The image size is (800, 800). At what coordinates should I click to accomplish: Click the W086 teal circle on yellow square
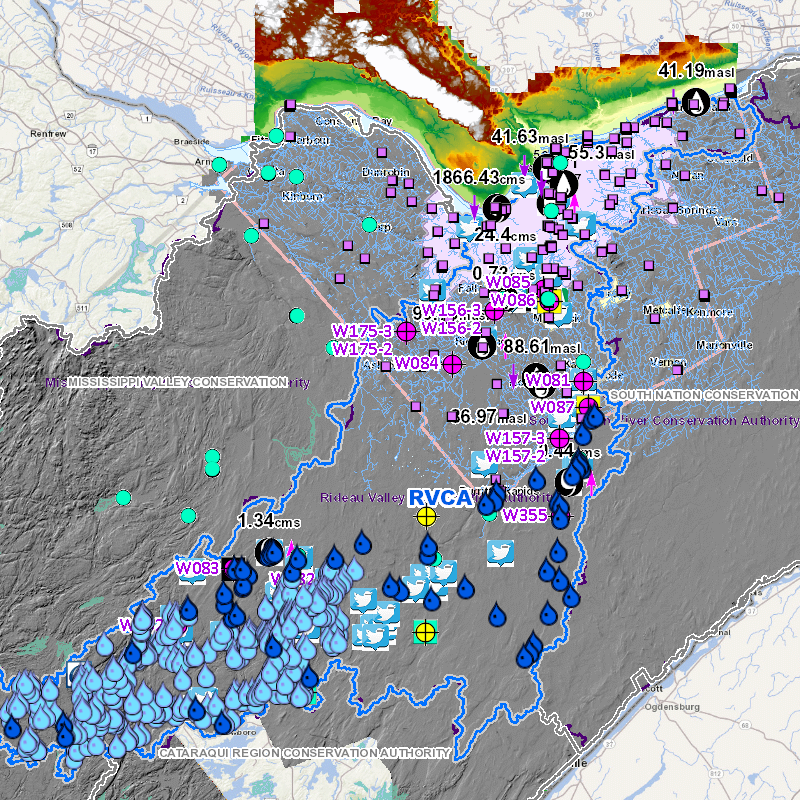click(x=549, y=299)
